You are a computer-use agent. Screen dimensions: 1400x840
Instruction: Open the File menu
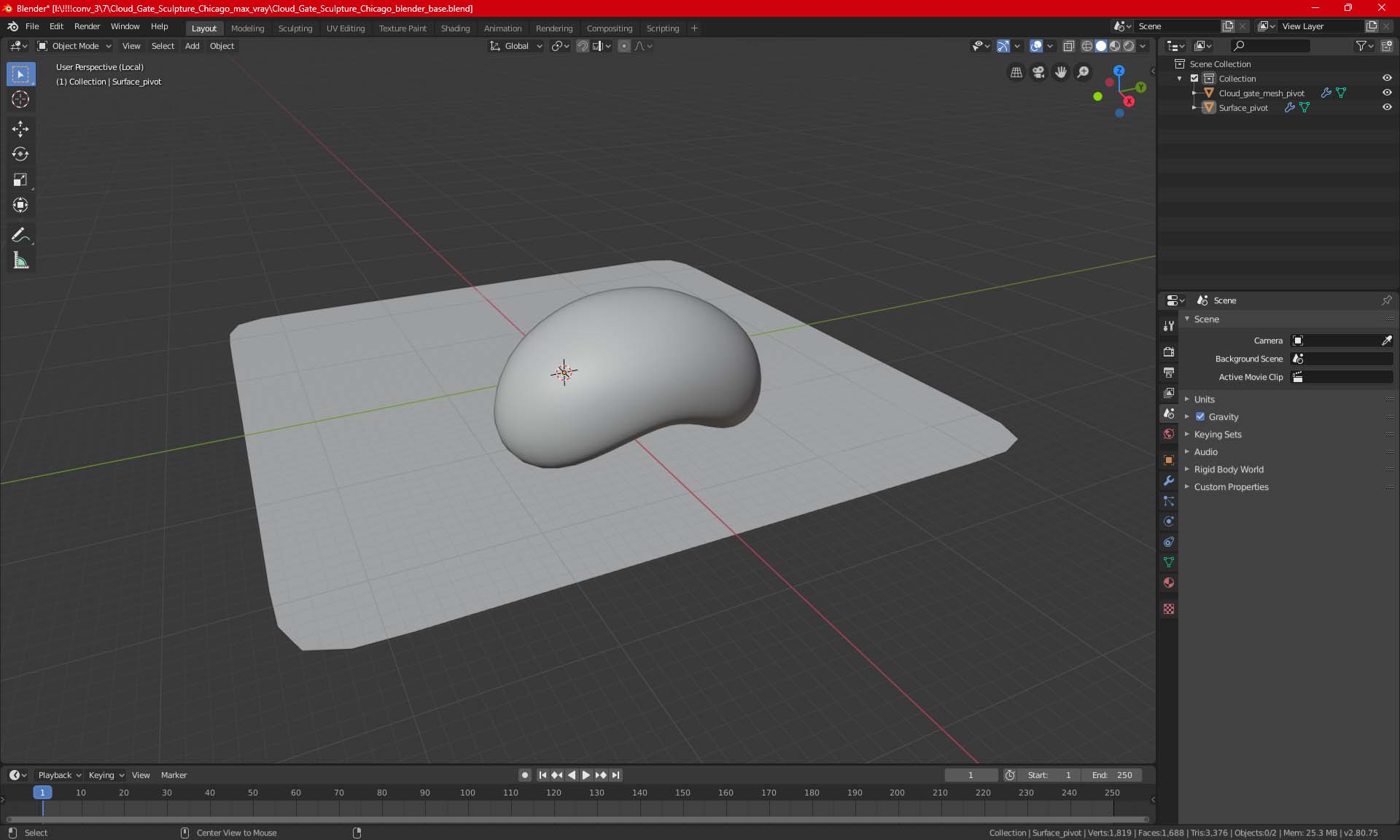[32, 26]
